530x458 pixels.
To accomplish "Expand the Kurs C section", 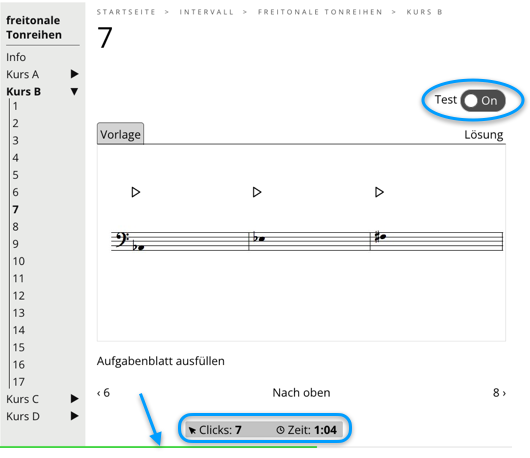I will coord(74,399).
